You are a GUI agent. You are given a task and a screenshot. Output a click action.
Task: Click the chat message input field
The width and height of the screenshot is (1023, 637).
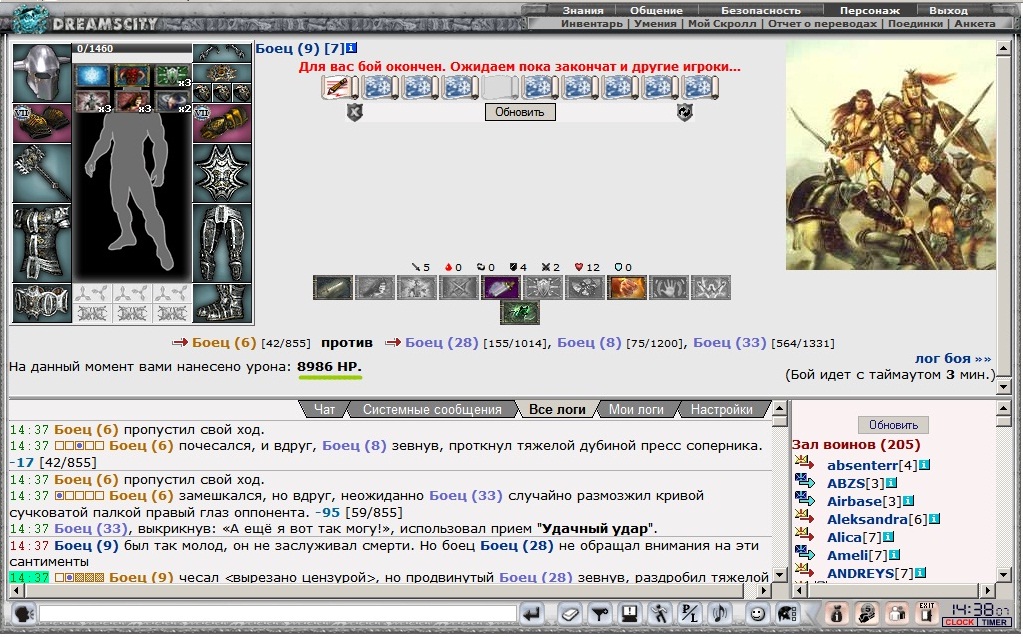278,614
